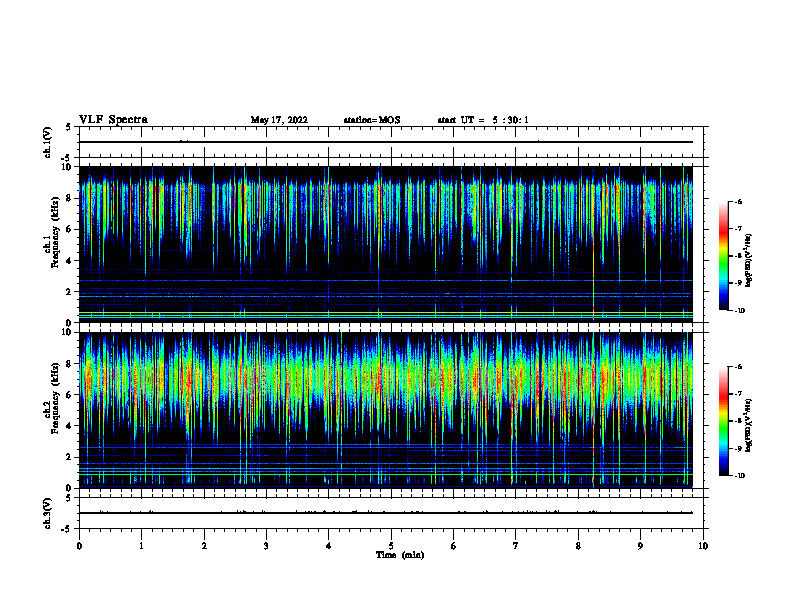Click time axis tick label '10'
Viewport: 792px width, 612px height.
tap(703, 546)
